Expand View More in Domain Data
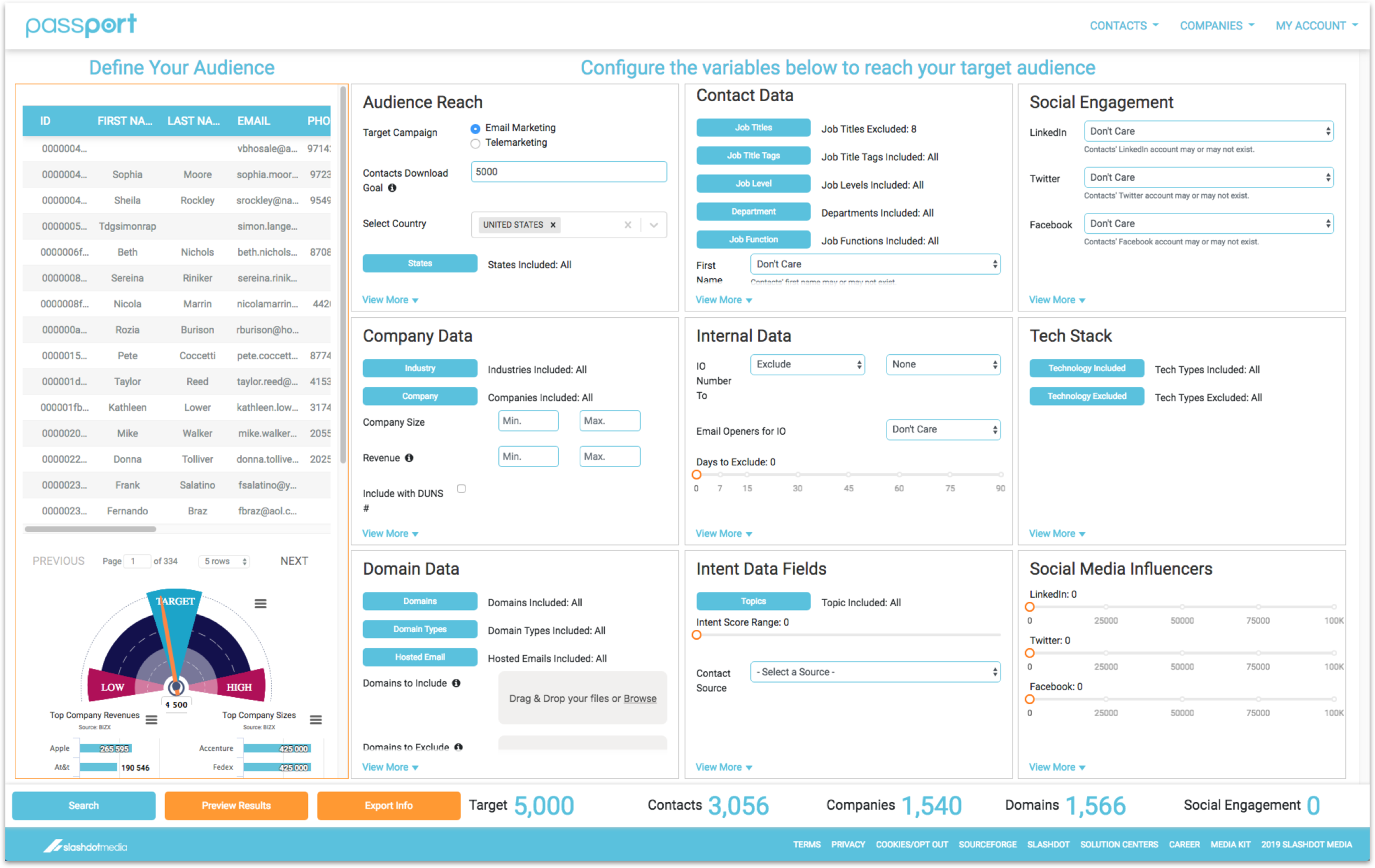This screenshot has height=868, width=1375. tap(390, 767)
